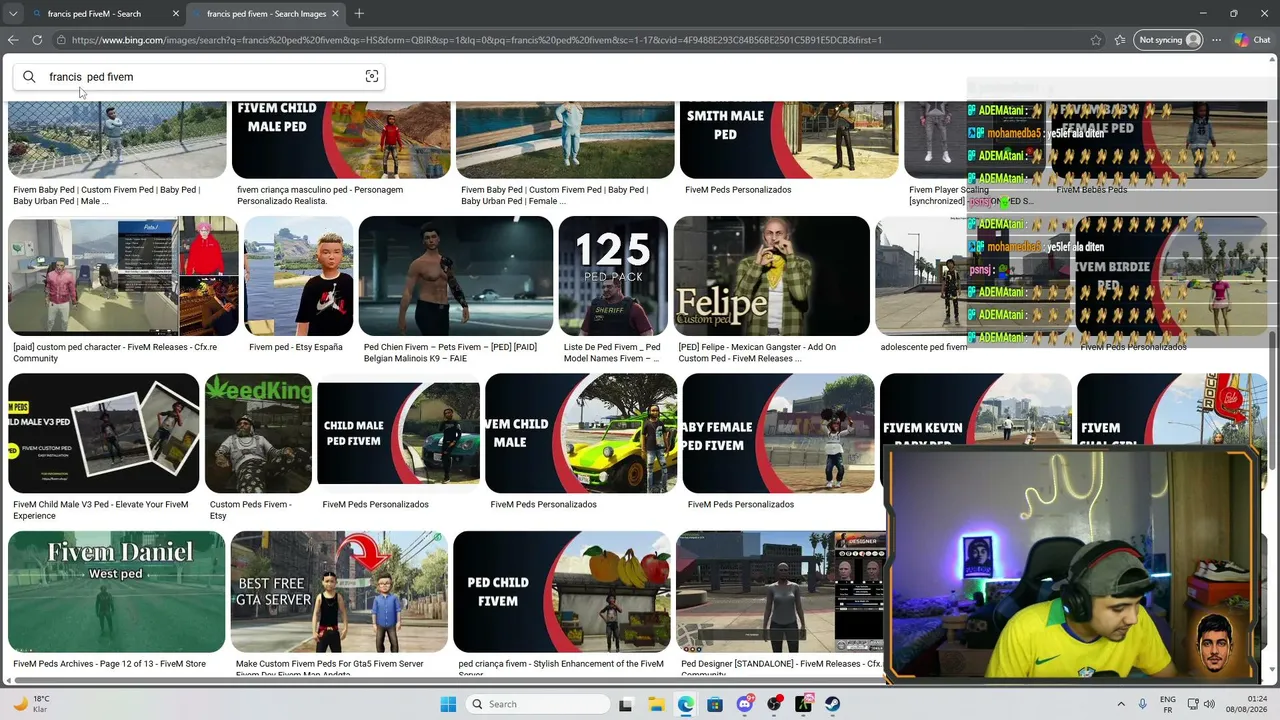Open 'Best Free GTA Server' thumbnail
The height and width of the screenshot is (720, 1280).
(x=339, y=592)
